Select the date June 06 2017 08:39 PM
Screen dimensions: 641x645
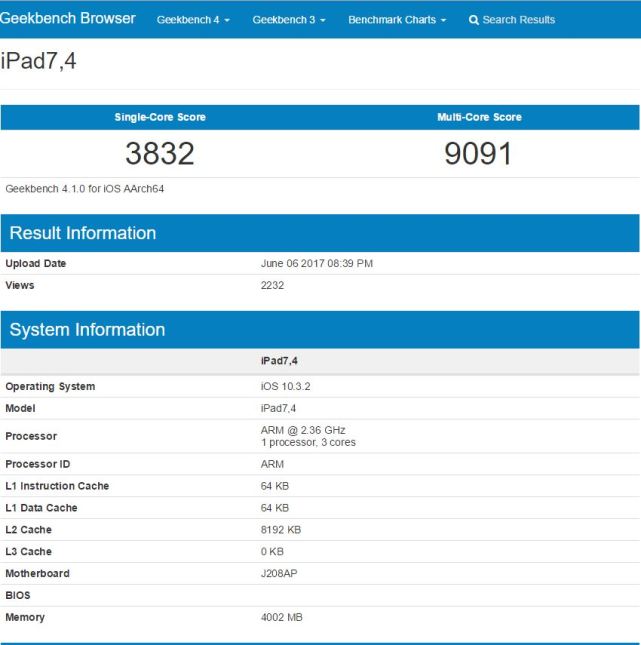(x=317, y=263)
